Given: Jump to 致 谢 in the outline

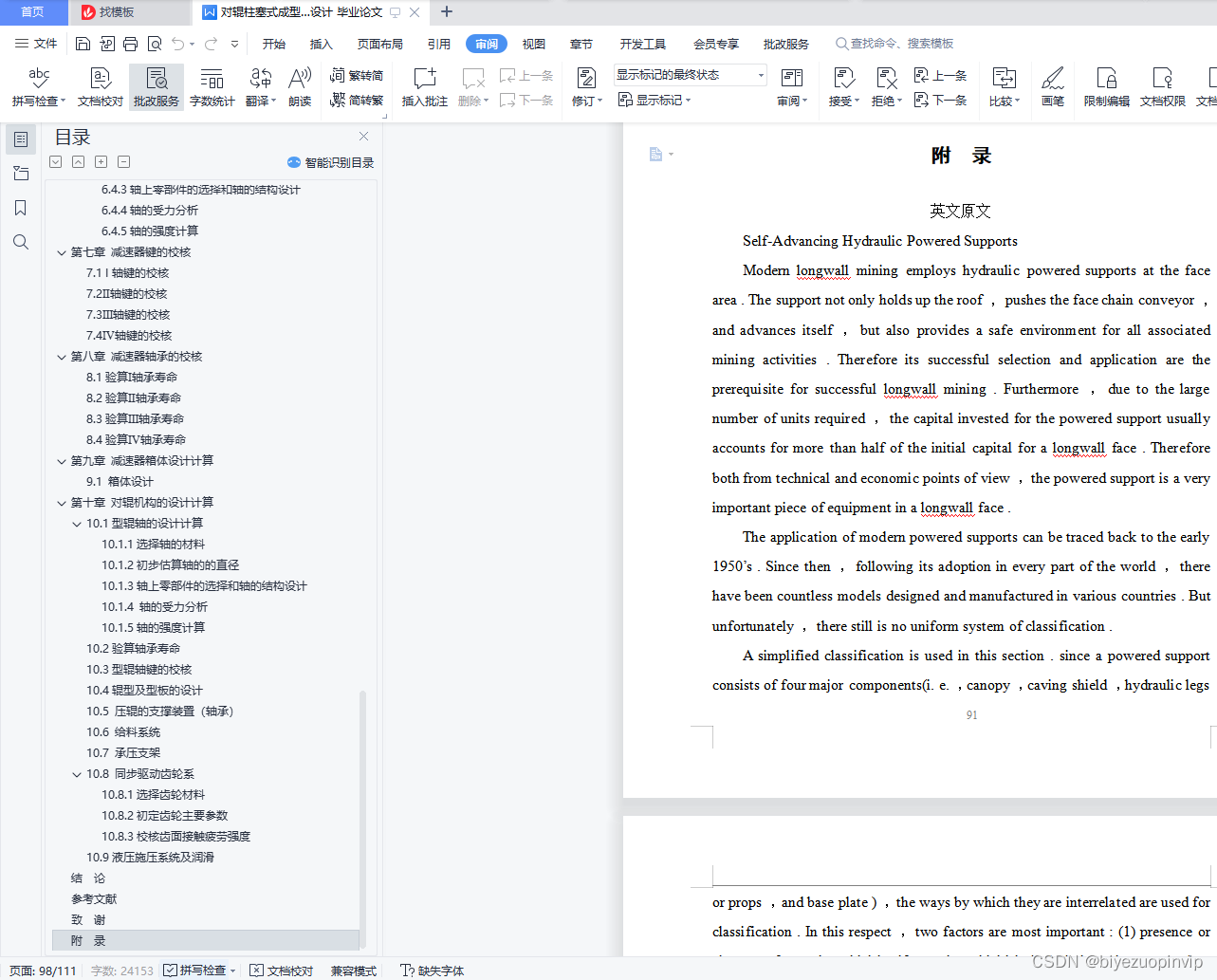Looking at the screenshot, I should (88, 920).
